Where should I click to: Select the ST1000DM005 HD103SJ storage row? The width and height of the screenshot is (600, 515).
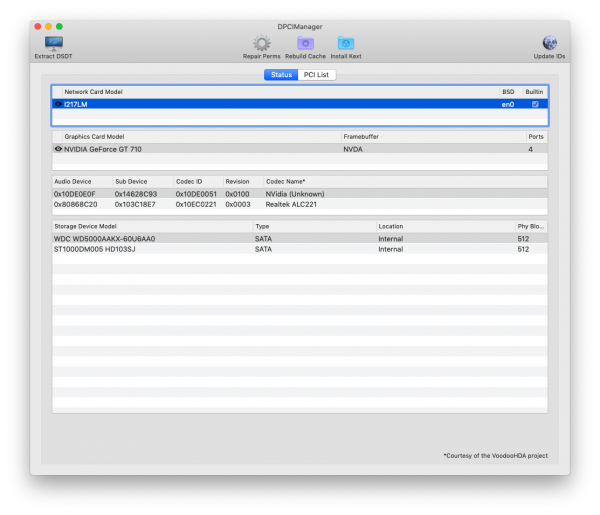[x=300, y=249]
